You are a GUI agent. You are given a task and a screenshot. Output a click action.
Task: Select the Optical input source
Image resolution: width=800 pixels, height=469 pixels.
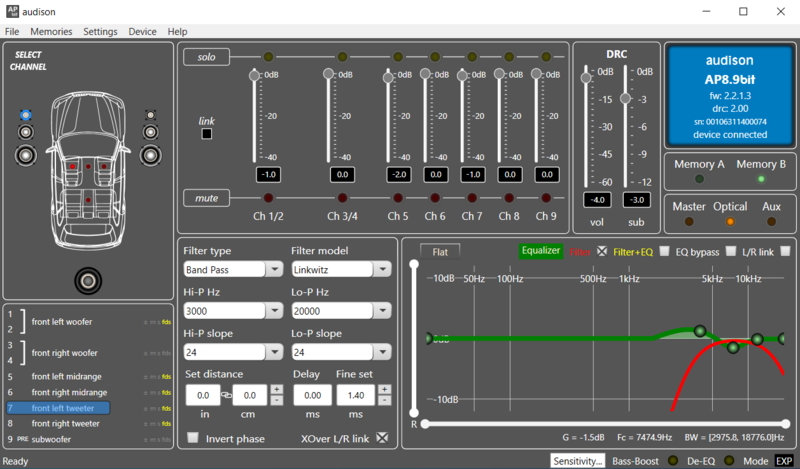[x=730, y=221]
